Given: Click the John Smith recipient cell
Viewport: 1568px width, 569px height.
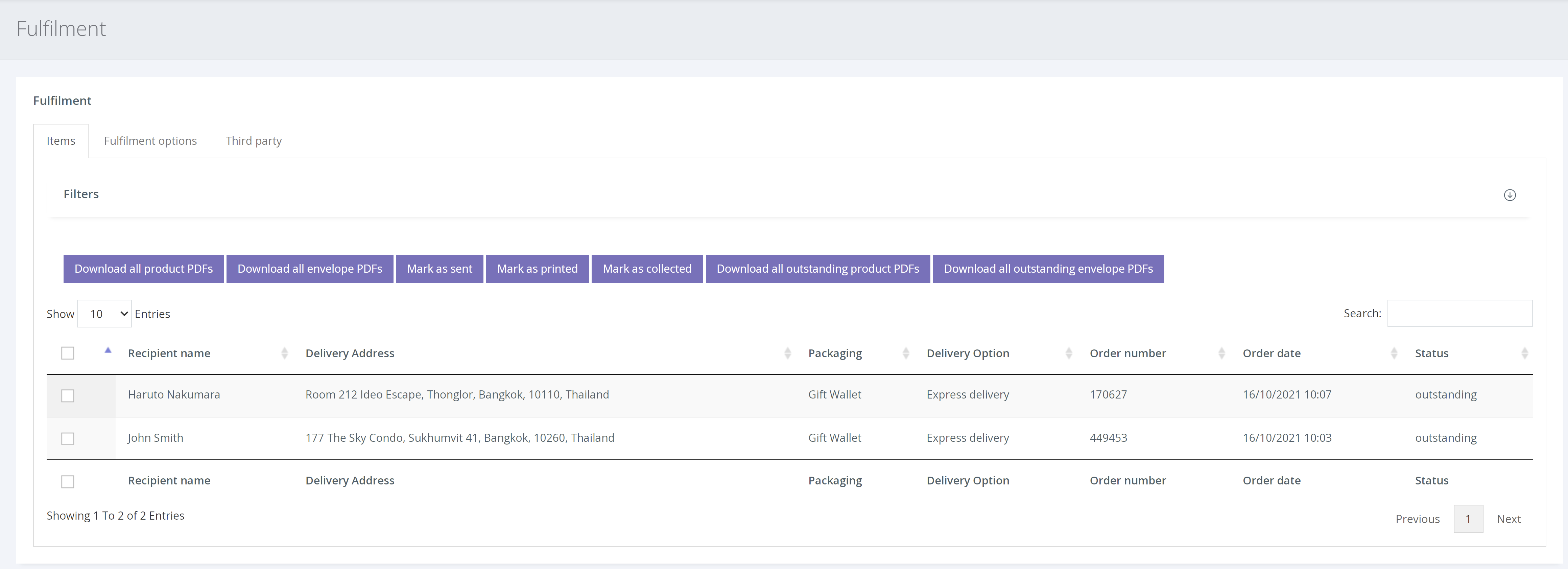Looking at the screenshot, I should click(x=155, y=438).
